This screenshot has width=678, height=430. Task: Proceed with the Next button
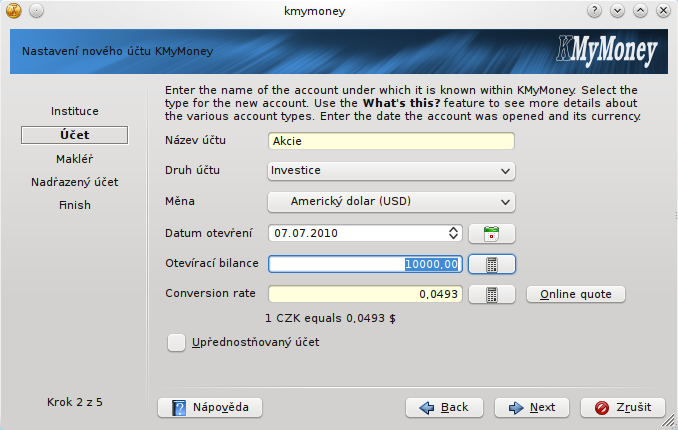tap(532, 408)
